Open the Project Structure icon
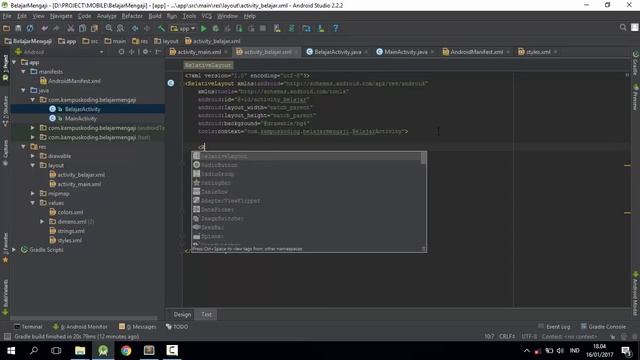This screenshot has height=360, width=640. [306, 28]
